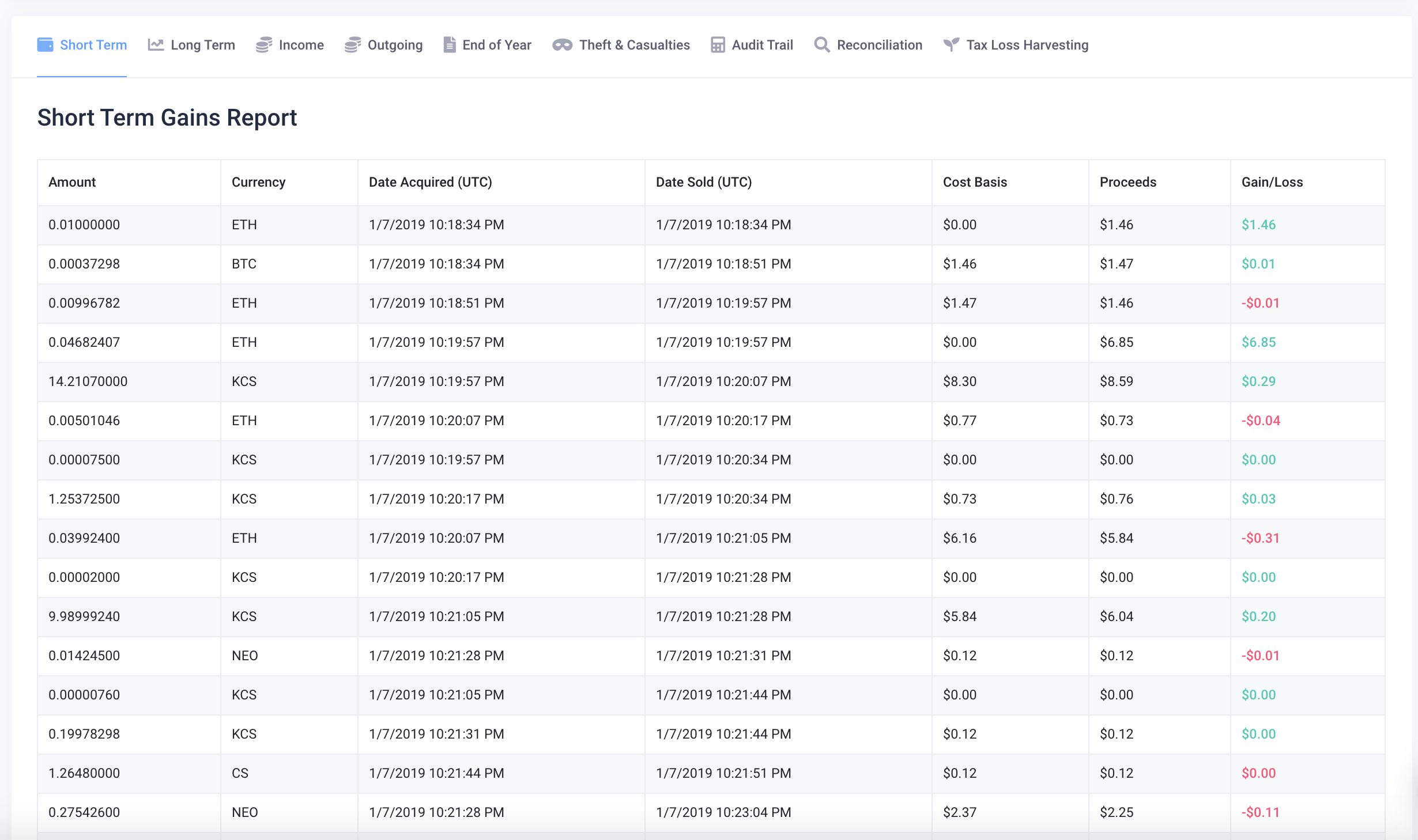Click gain value $0.20

(1258, 616)
